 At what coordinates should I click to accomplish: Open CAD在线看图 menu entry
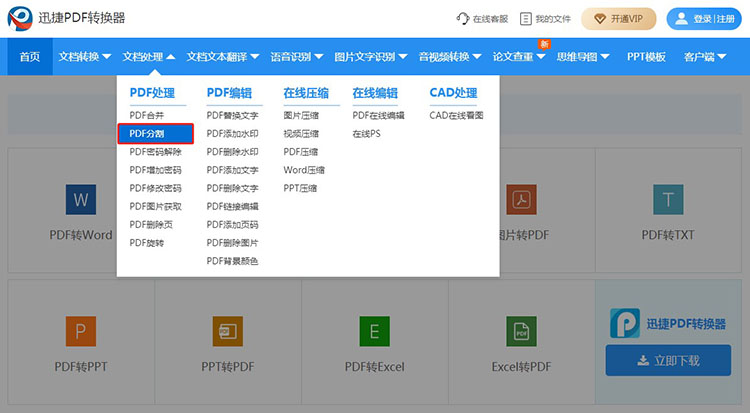click(x=456, y=115)
